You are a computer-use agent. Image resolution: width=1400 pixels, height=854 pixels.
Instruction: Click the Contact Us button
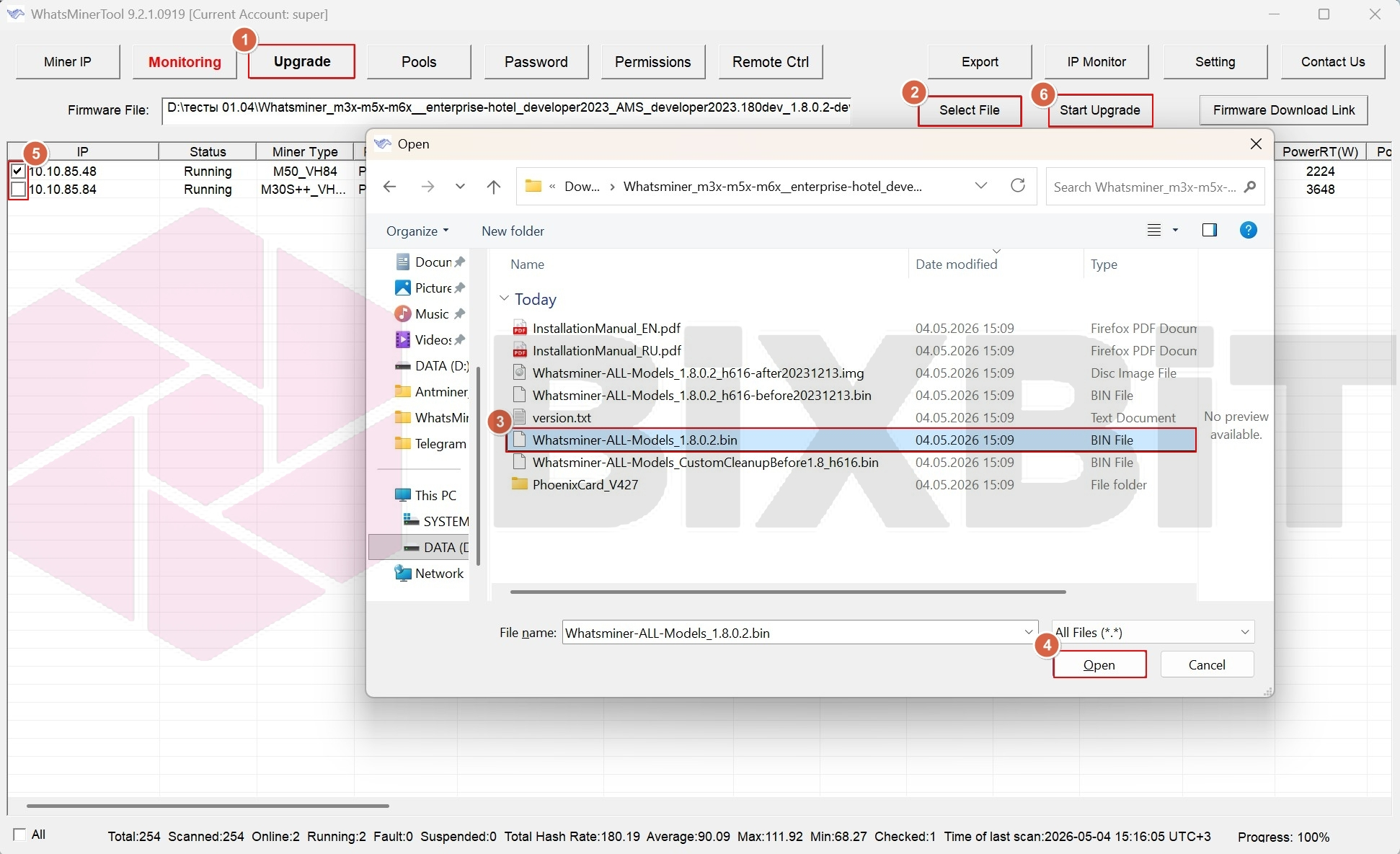[x=1333, y=62]
